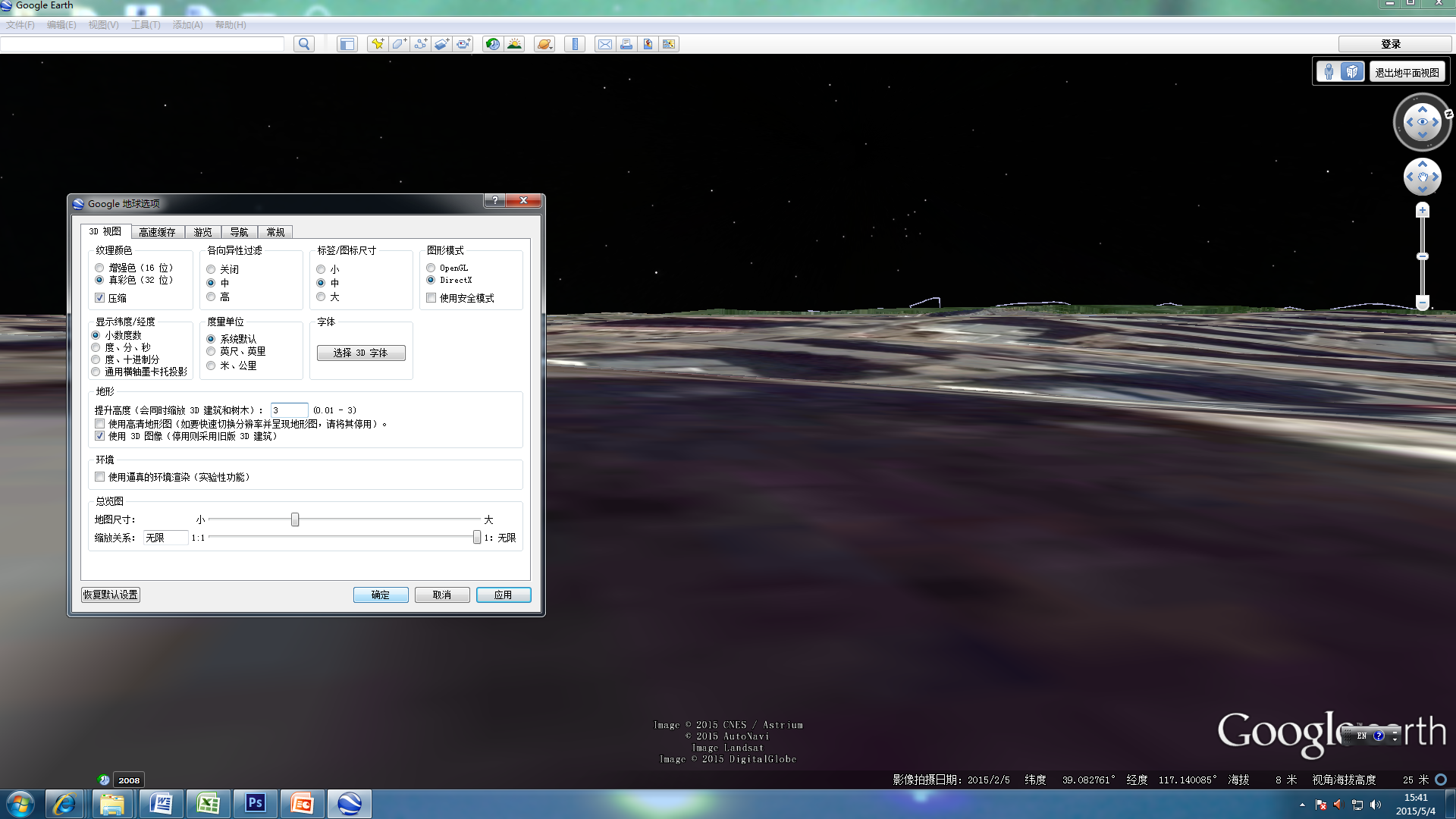The width and height of the screenshot is (1456, 819).
Task: Select the 3D buildings ground-level view icon
Action: point(1352,72)
